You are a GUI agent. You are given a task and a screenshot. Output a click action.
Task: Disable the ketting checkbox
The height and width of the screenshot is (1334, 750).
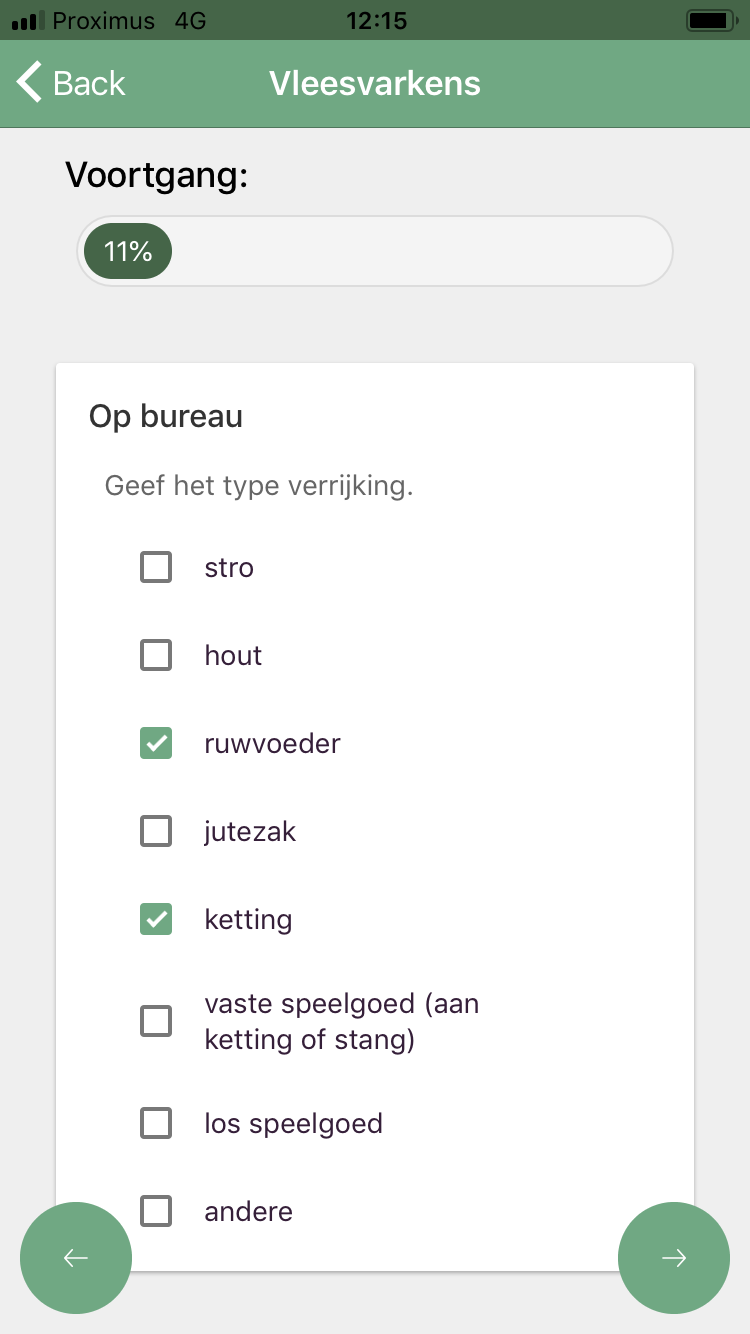156,919
